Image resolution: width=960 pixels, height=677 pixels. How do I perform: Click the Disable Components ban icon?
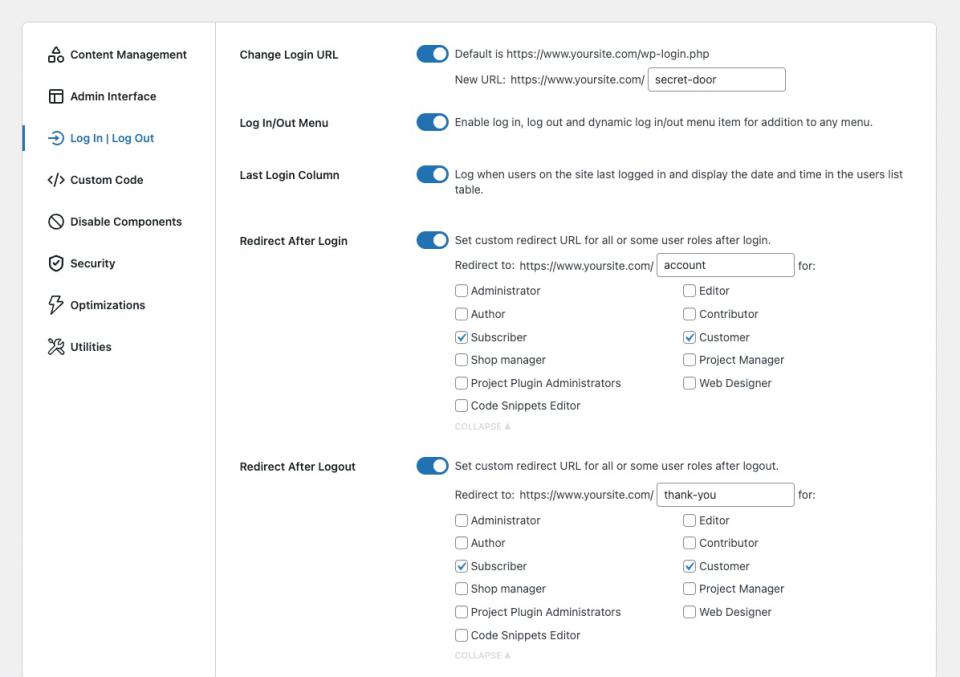point(56,222)
